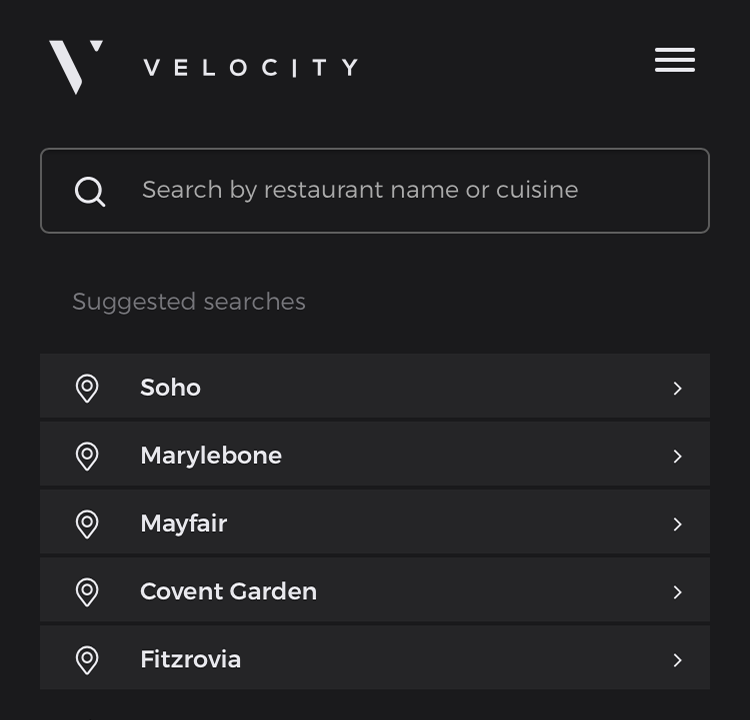Open Covent Garden chevron arrow
The width and height of the screenshot is (750, 720).
(677, 592)
